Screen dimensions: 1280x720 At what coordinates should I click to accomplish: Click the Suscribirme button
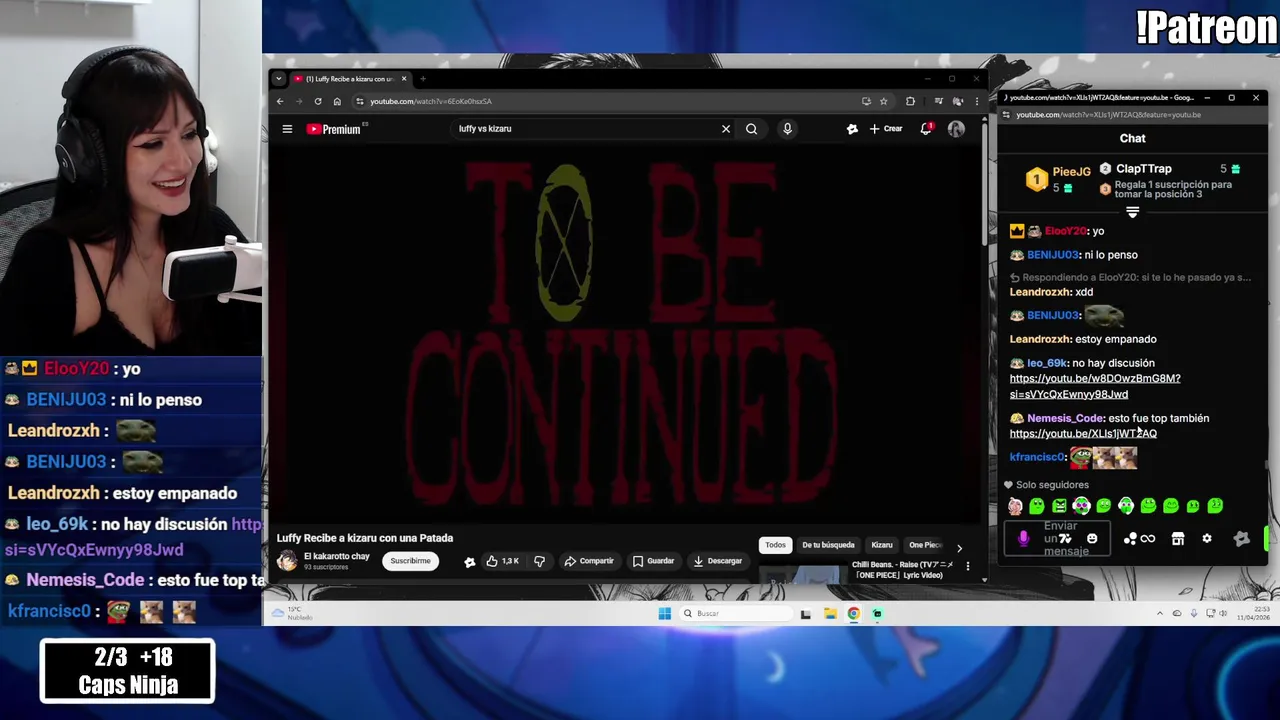[410, 561]
